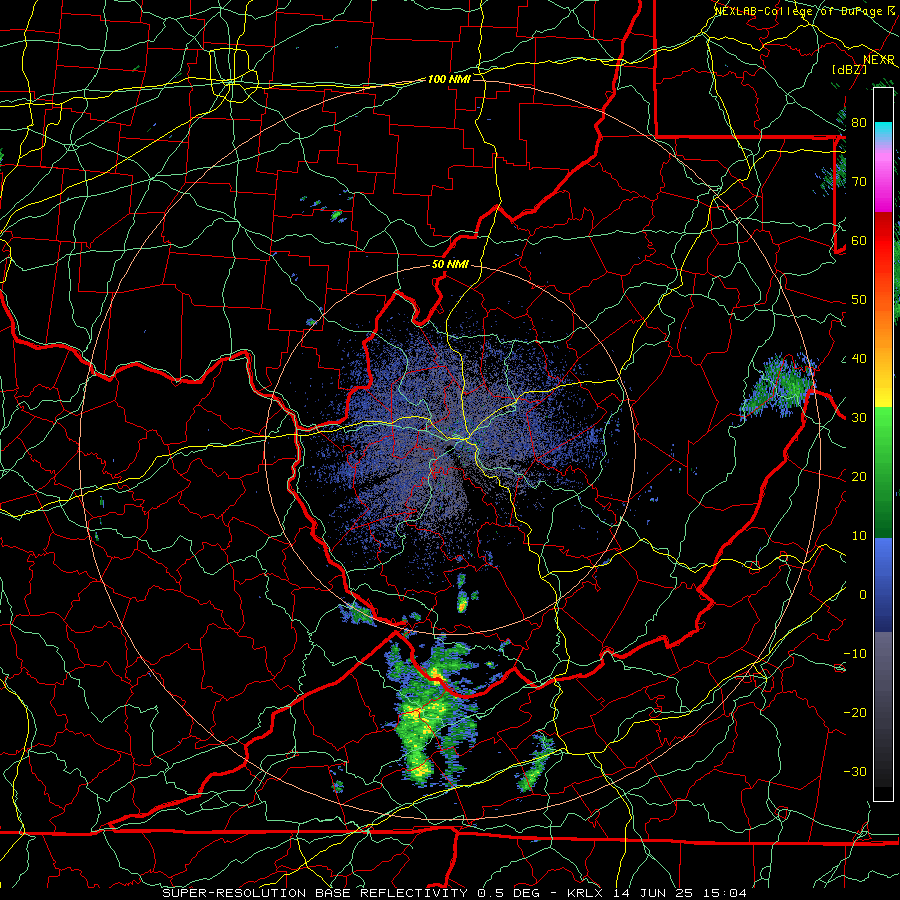Click the 100 NMI range ring label
900x900 pixels.
449,79
